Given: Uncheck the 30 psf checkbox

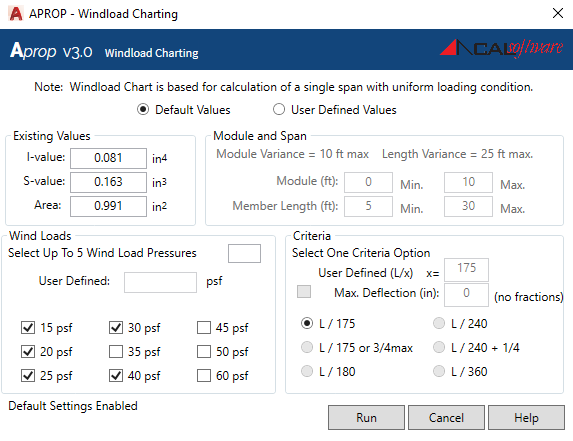Looking at the screenshot, I should 116,328.
